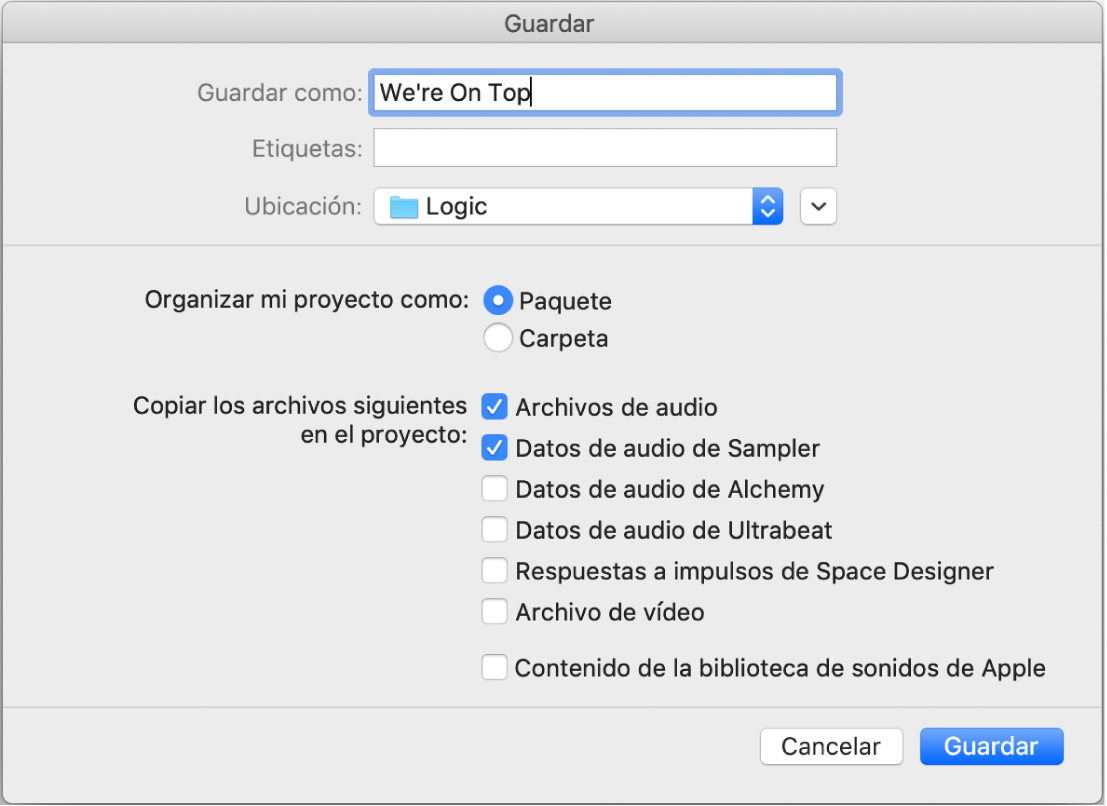Enable Datos de audio de Alchemy
The height and width of the screenshot is (806, 1107).
point(495,489)
